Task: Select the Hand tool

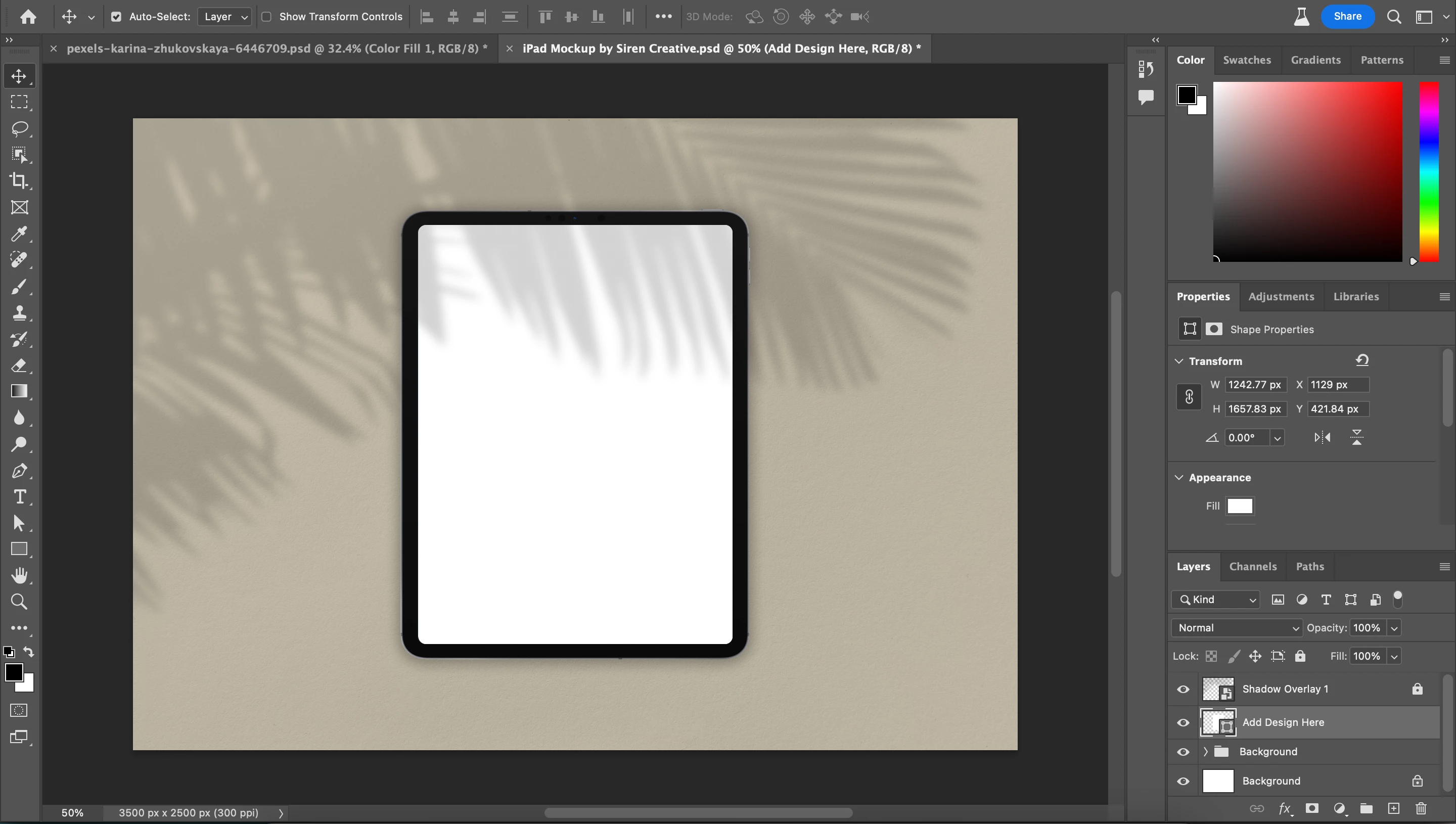Action: pos(19,576)
